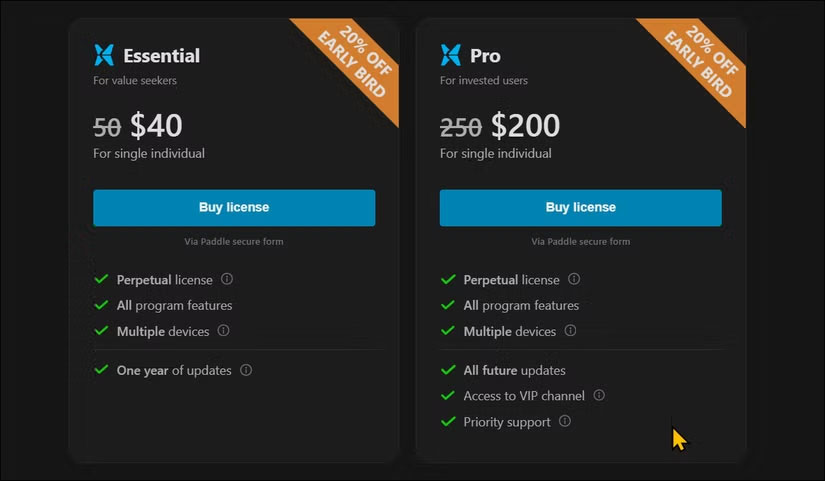
Task: Show info for Priority support
Action: 565,422
